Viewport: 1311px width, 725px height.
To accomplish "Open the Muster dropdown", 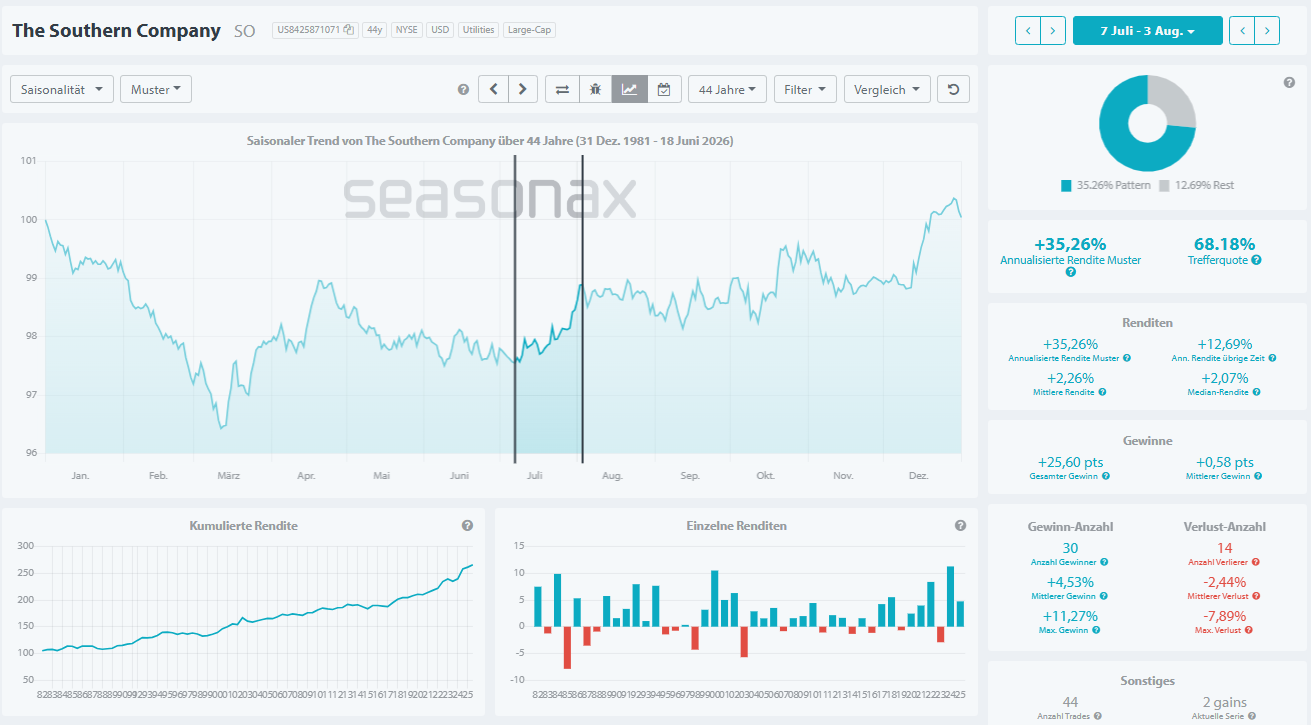I will coord(156,89).
